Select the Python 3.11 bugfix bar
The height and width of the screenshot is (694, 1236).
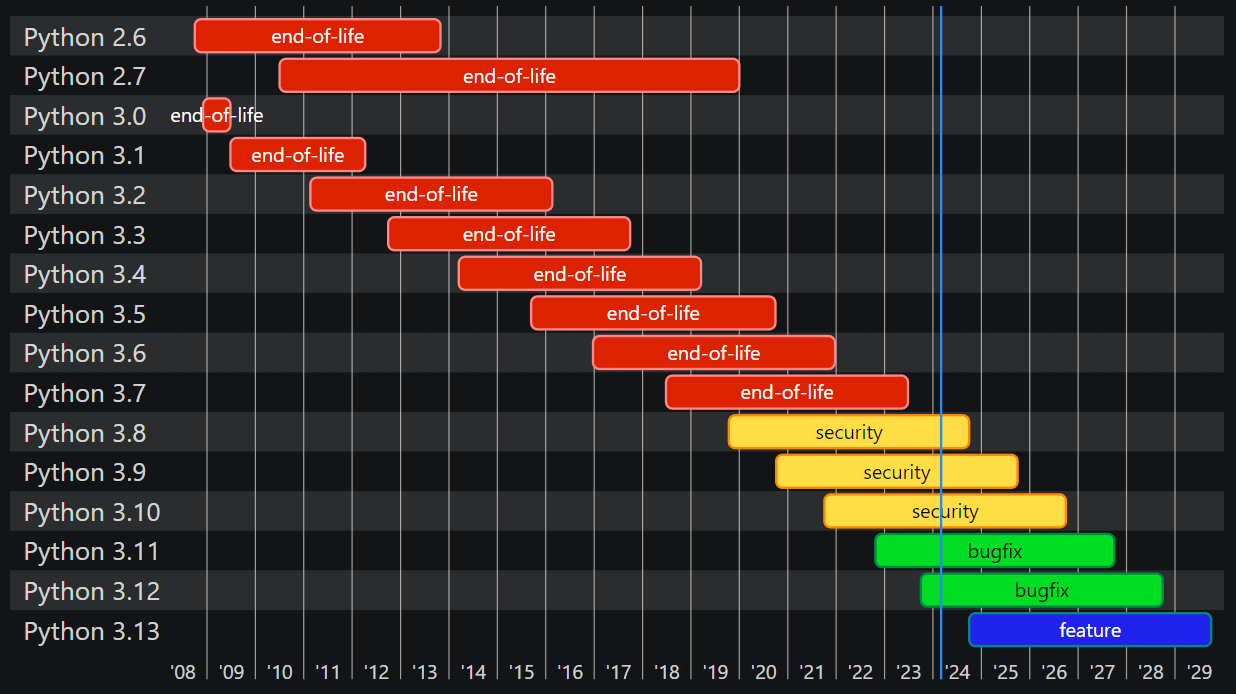[995, 551]
